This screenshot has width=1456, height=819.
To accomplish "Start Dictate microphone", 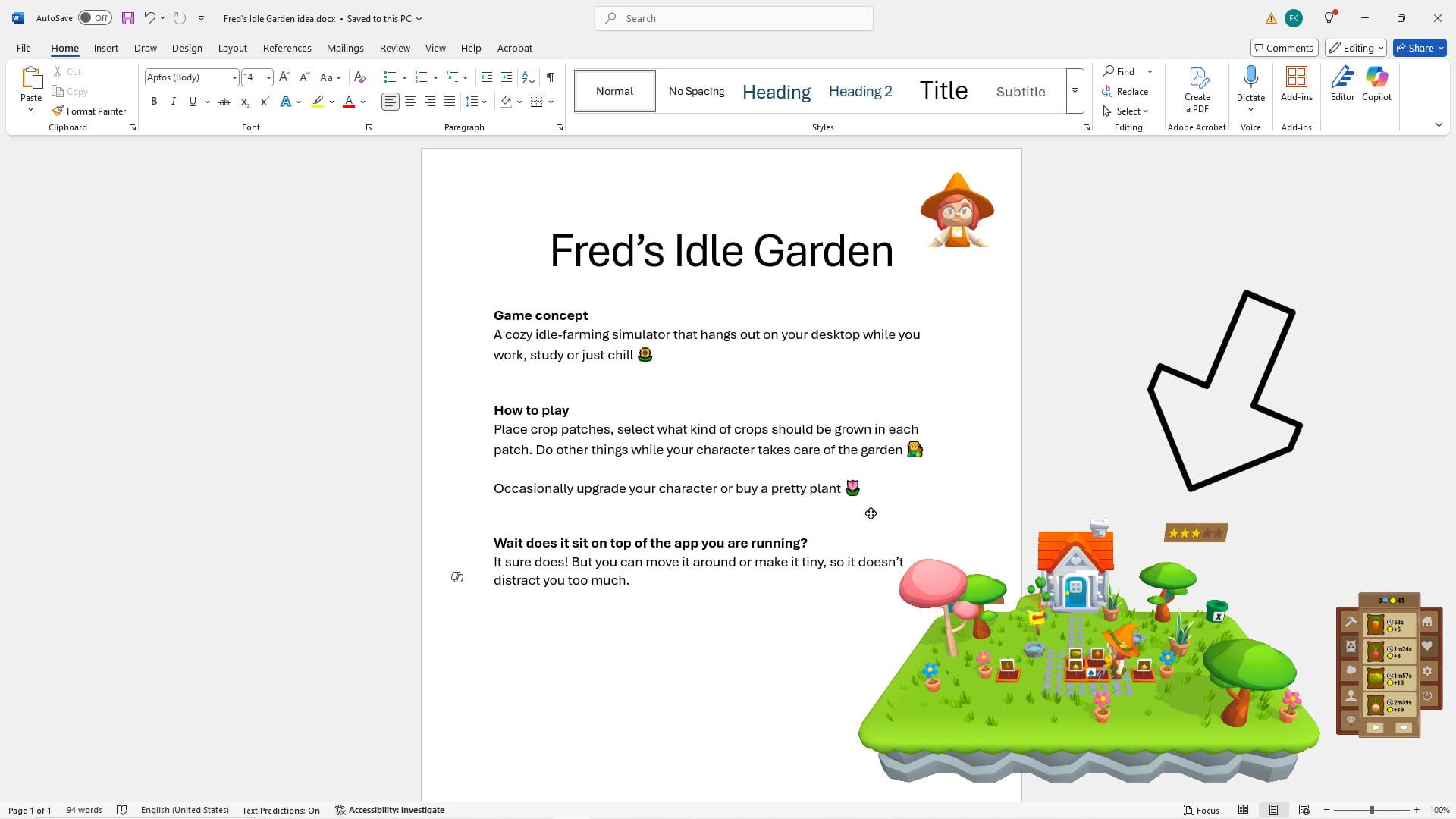I will (1250, 84).
